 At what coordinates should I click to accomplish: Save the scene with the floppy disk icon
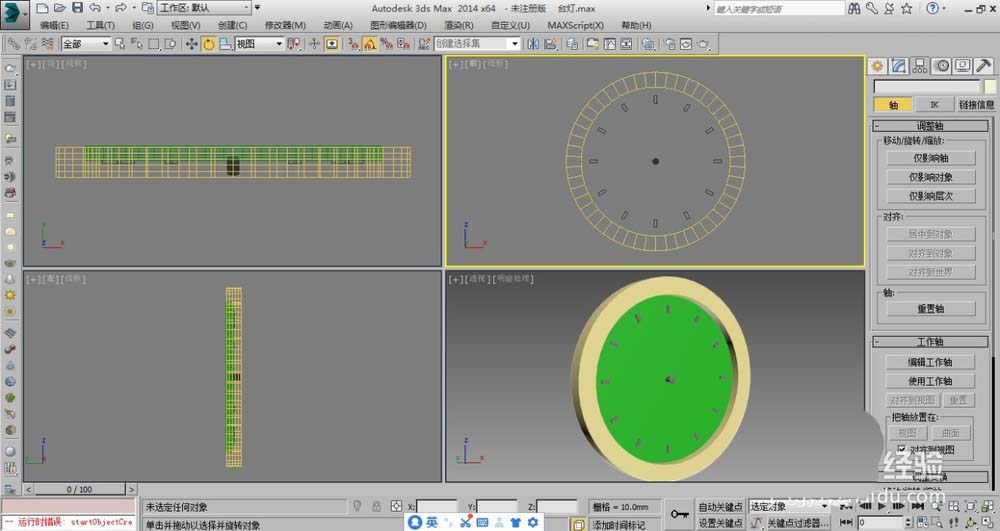tap(77, 8)
